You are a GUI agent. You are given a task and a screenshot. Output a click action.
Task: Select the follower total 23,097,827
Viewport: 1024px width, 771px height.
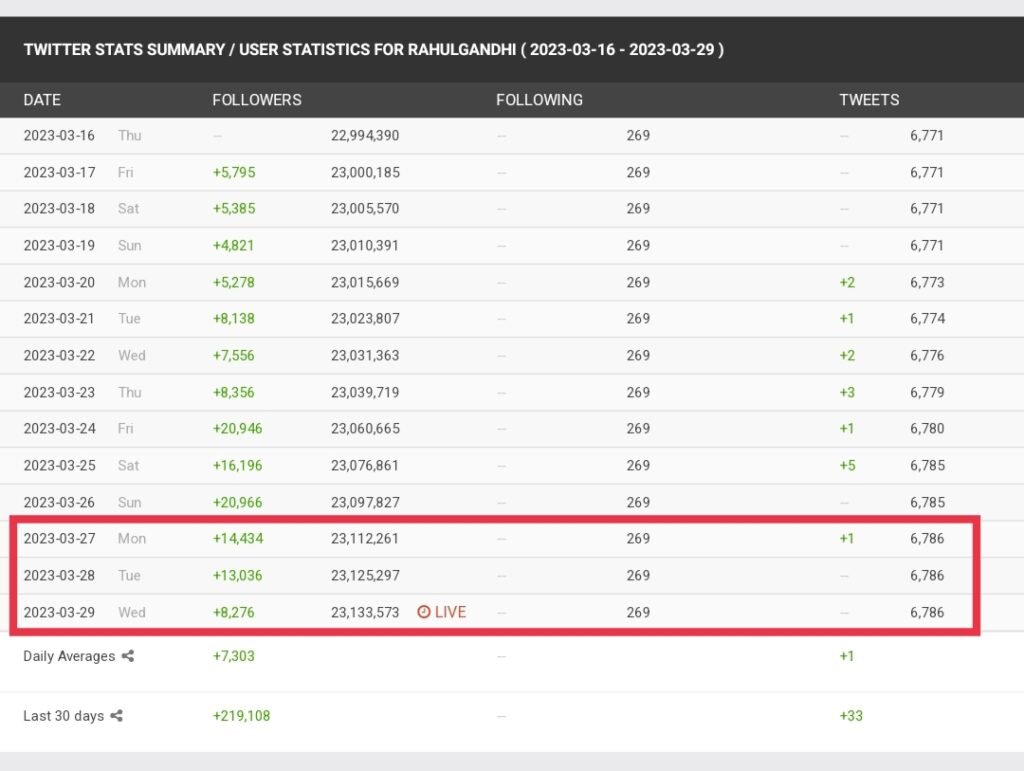[365, 503]
